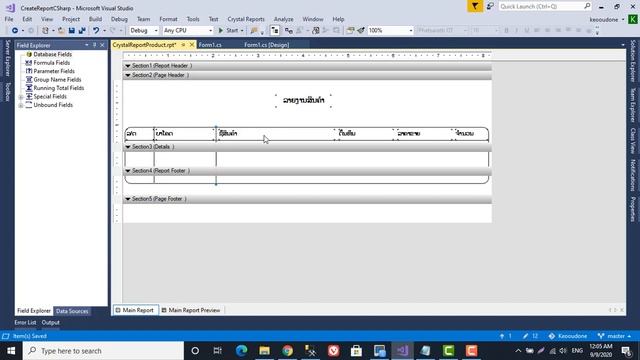Collapse Section2 Page Header triangle

pyautogui.click(x=128, y=76)
